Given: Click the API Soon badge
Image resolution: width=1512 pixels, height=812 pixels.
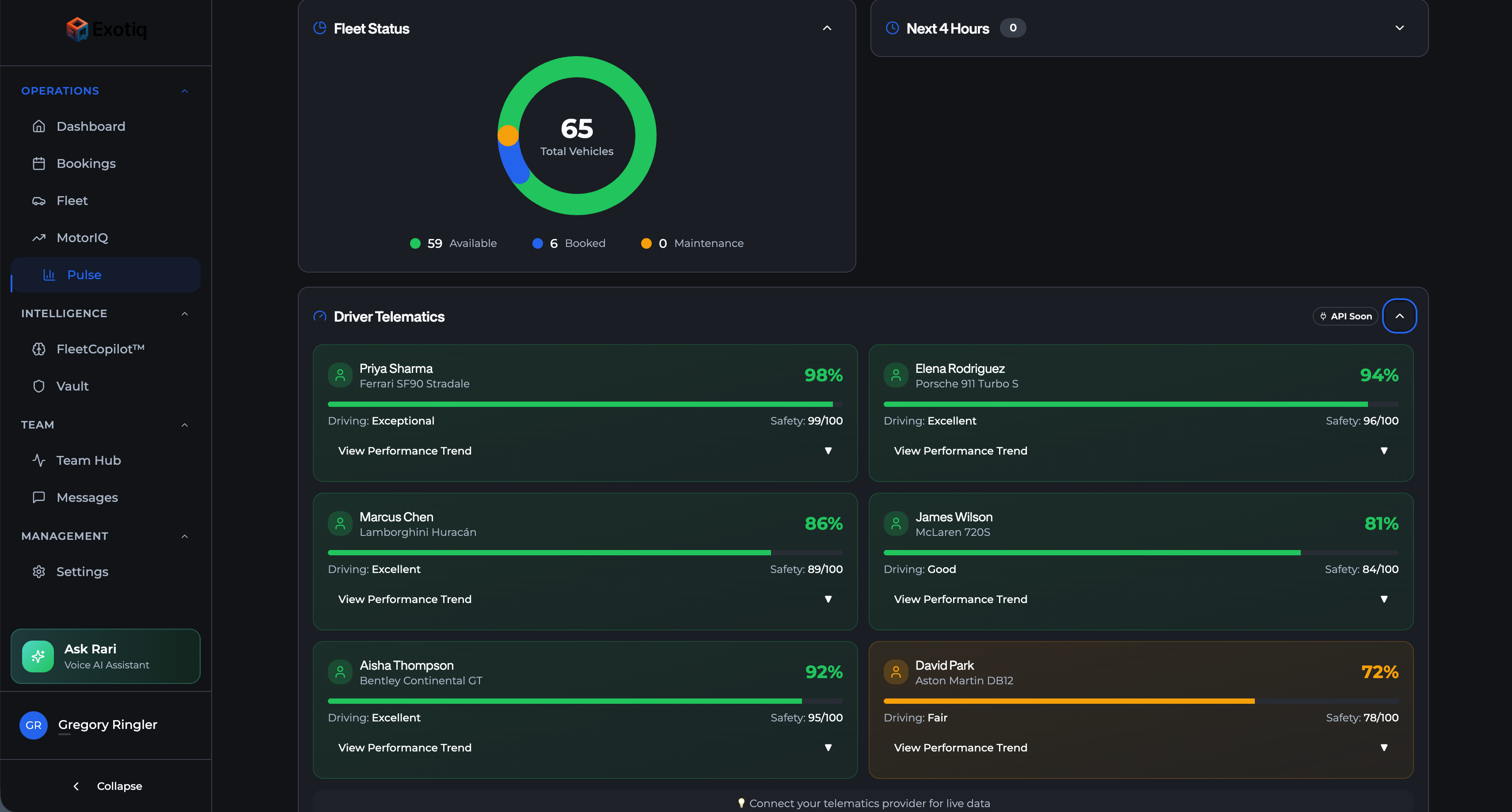Looking at the screenshot, I should (1345, 315).
